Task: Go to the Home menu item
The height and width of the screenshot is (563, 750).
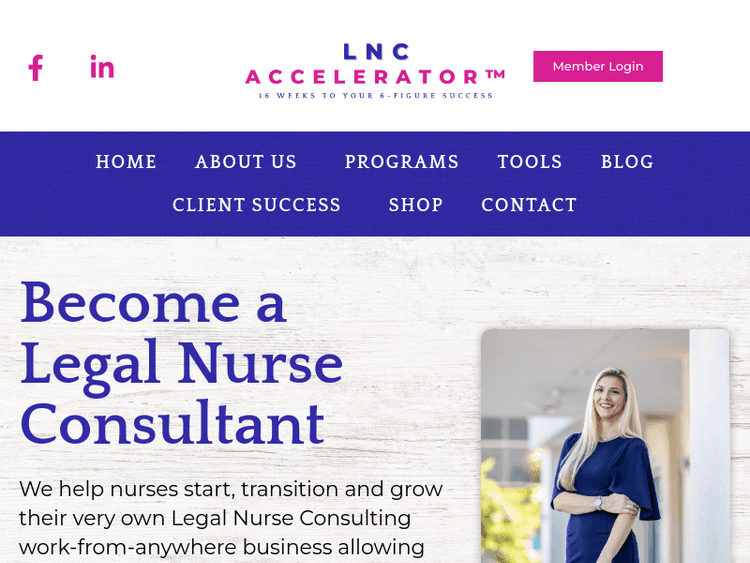Action: click(x=126, y=162)
